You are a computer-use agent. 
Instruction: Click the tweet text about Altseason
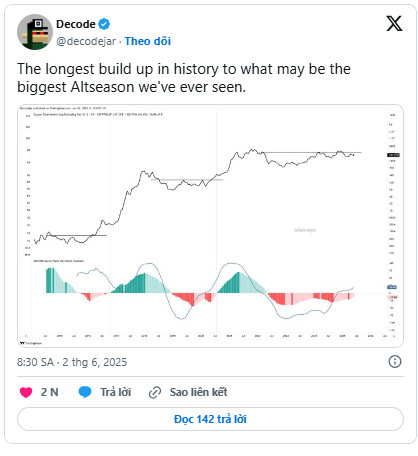pyautogui.click(x=184, y=78)
